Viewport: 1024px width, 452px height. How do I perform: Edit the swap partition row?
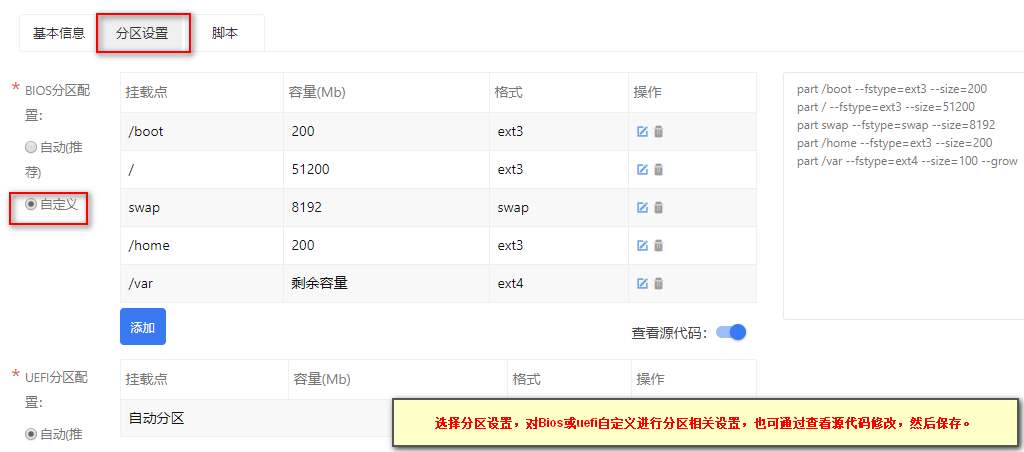click(x=642, y=207)
